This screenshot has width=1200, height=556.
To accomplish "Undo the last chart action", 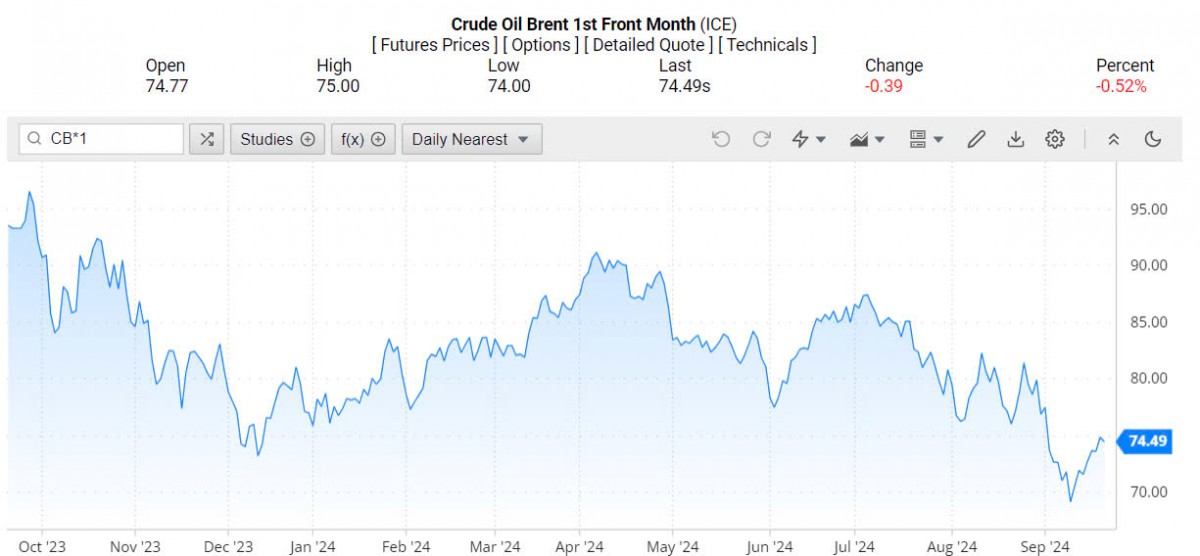I will [721, 139].
